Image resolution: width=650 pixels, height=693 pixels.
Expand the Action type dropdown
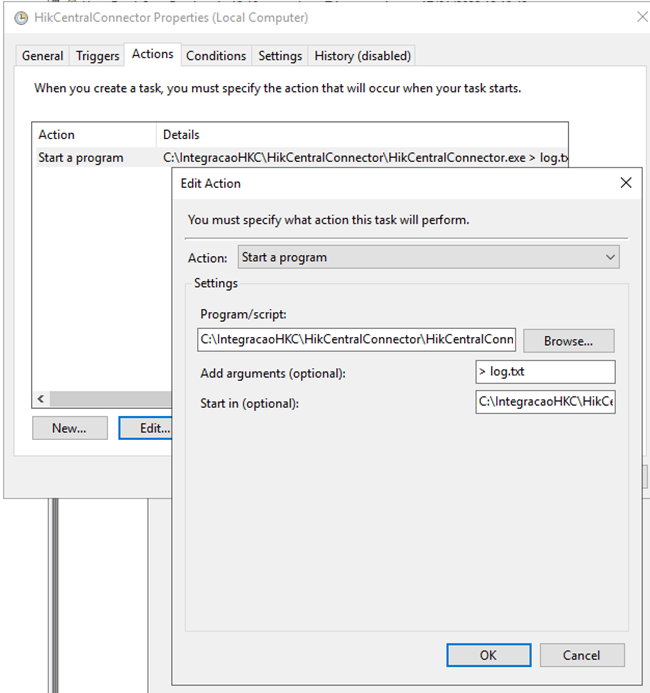[429, 257]
